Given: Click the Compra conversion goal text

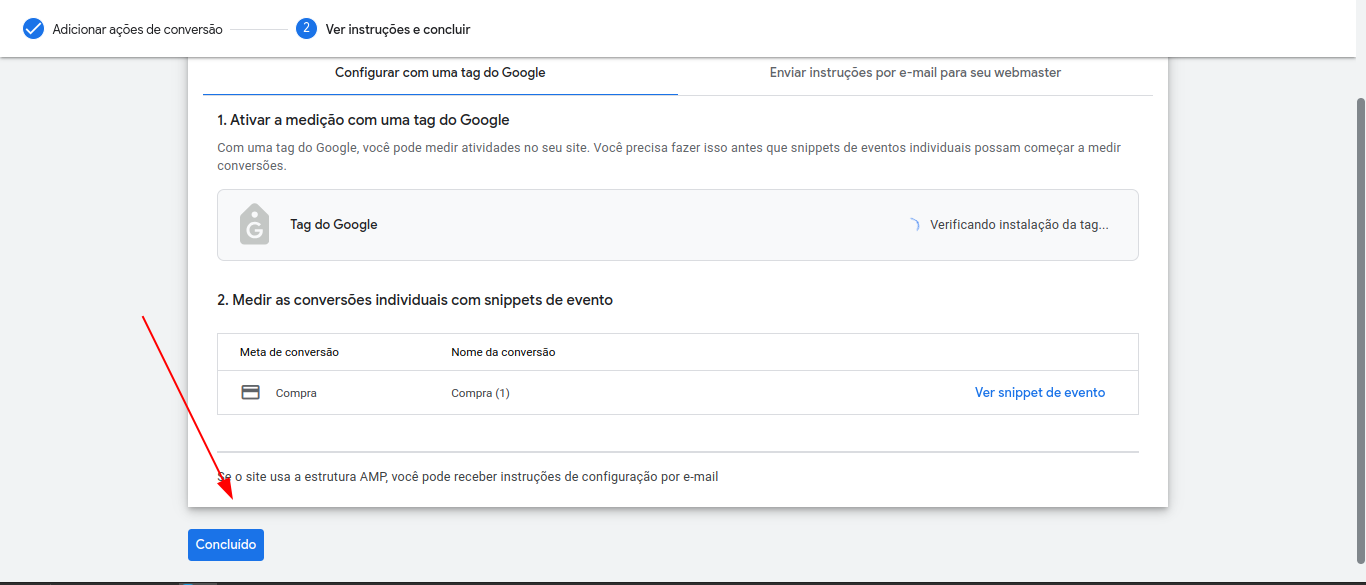Looking at the screenshot, I should point(296,393).
